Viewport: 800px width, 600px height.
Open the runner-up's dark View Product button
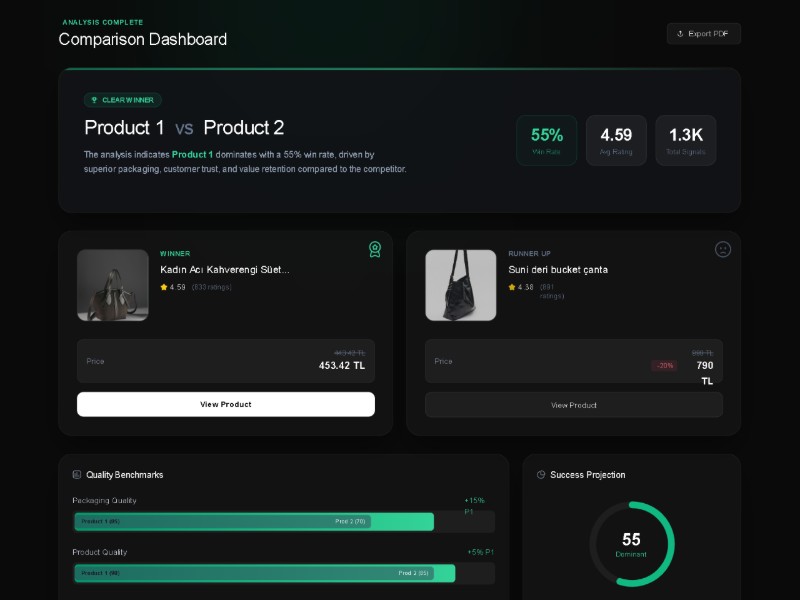[574, 405]
